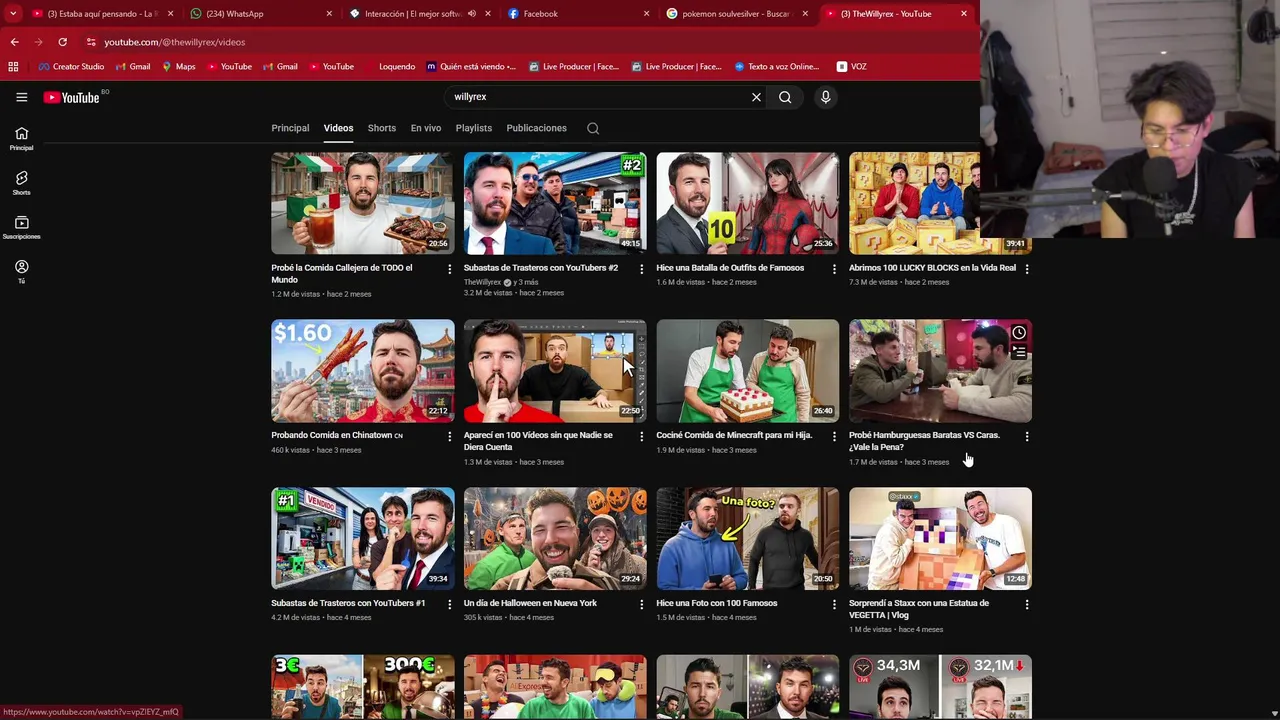Screen dimensions: 1280x720
Task: Reload the page
Action: (62, 42)
